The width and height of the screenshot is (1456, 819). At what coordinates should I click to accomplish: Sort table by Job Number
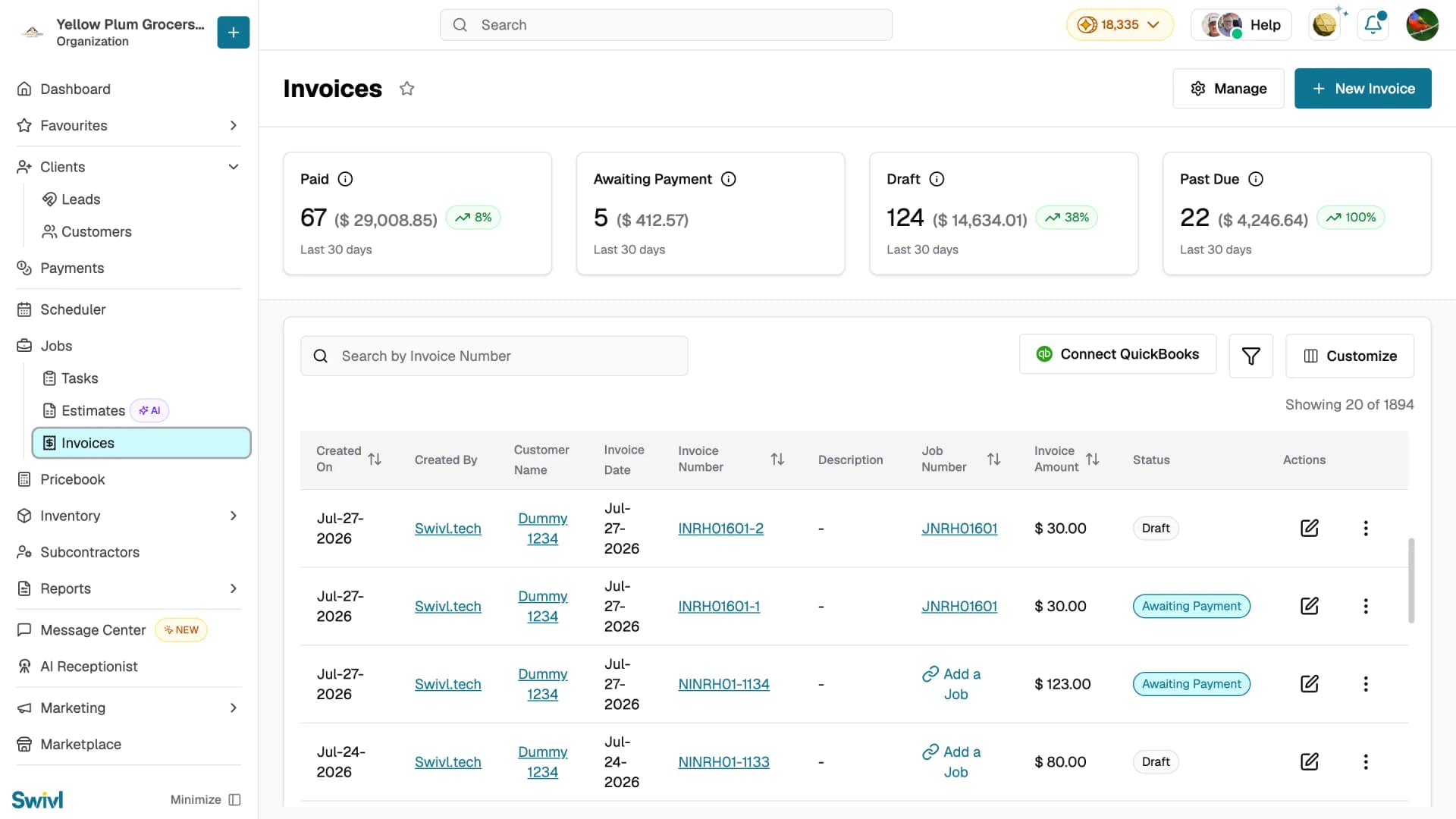(993, 460)
